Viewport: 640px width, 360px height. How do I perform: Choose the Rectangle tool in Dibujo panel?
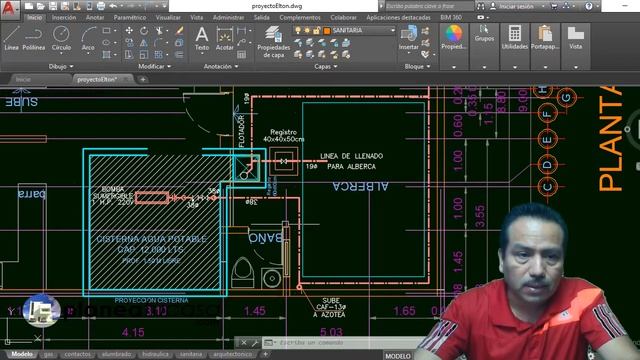[x=107, y=31]
